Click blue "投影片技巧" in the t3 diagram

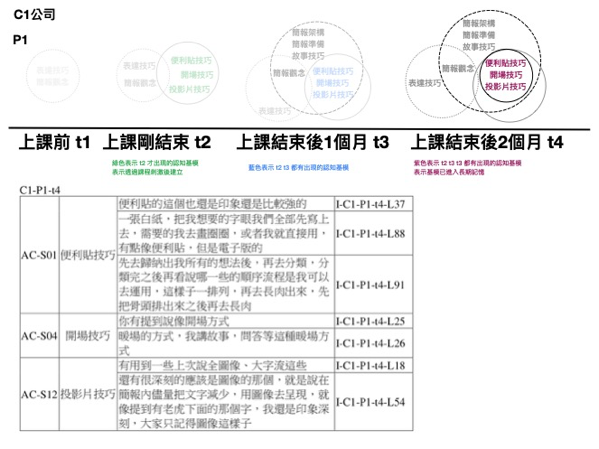point(333,95)
